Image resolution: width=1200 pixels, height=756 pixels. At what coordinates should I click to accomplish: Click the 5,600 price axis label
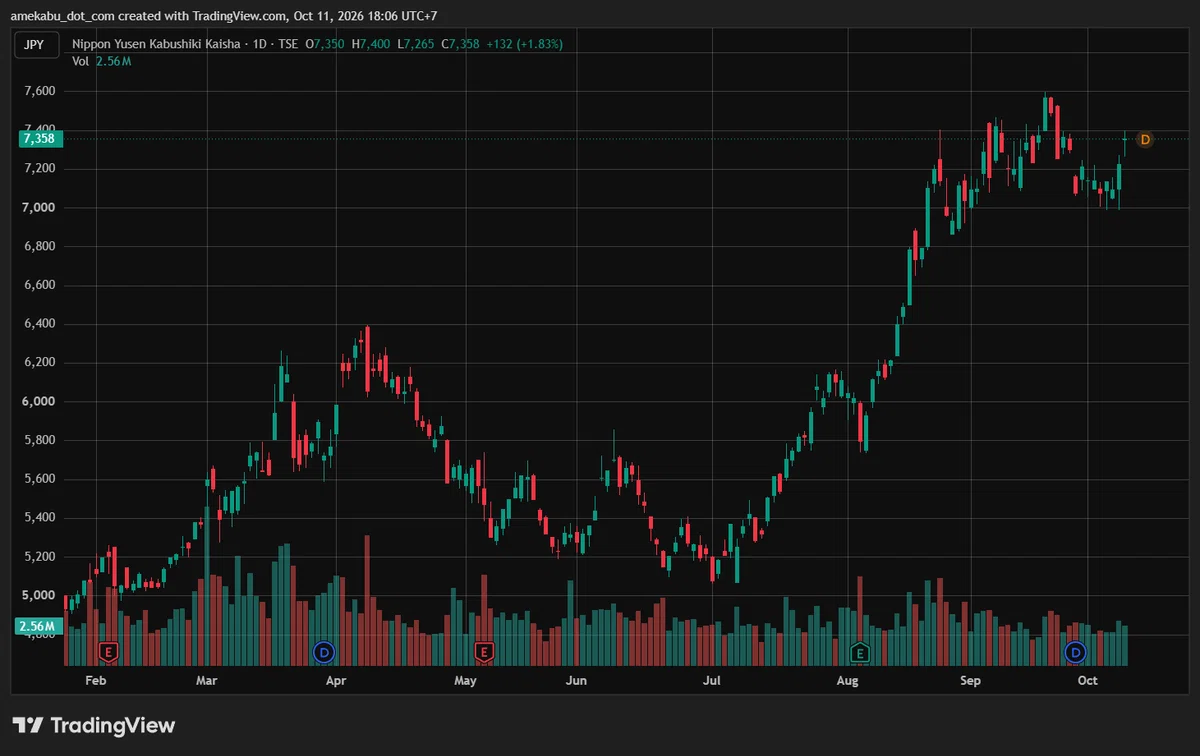point(39,480)
